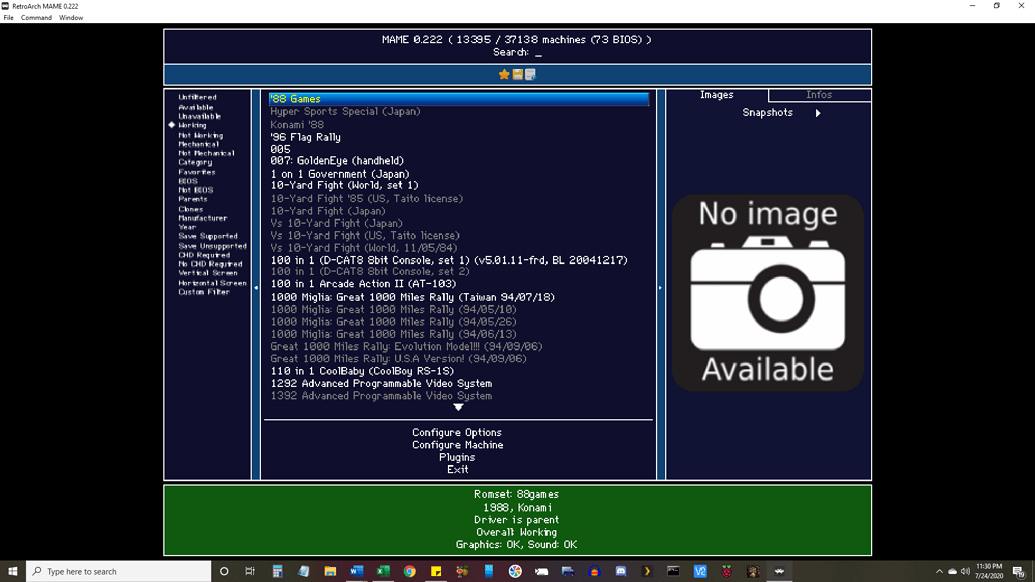Open the RetroArch taskbar icon
The height and width of the screenshot is (582, 1035).
click(x=780, y=571)
